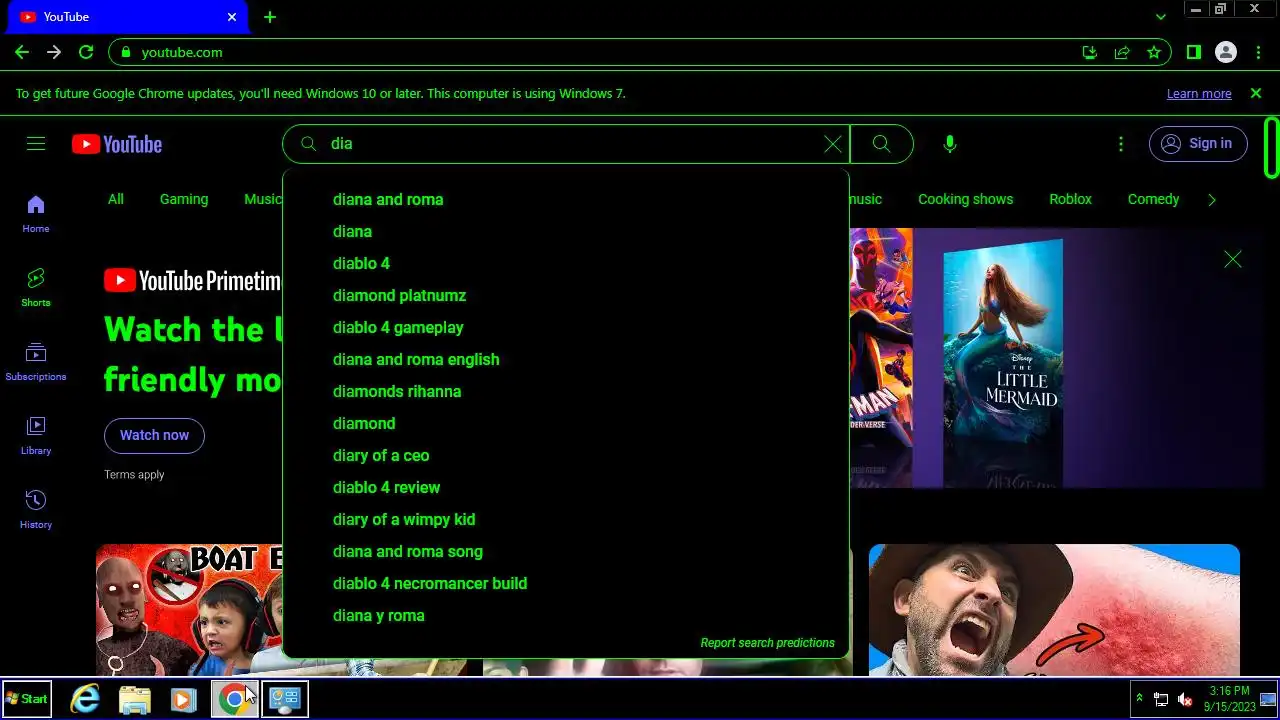Choose suggestion 'diablo 4 necromancer build'
1280x720 pixels.
tap(566, 583)
